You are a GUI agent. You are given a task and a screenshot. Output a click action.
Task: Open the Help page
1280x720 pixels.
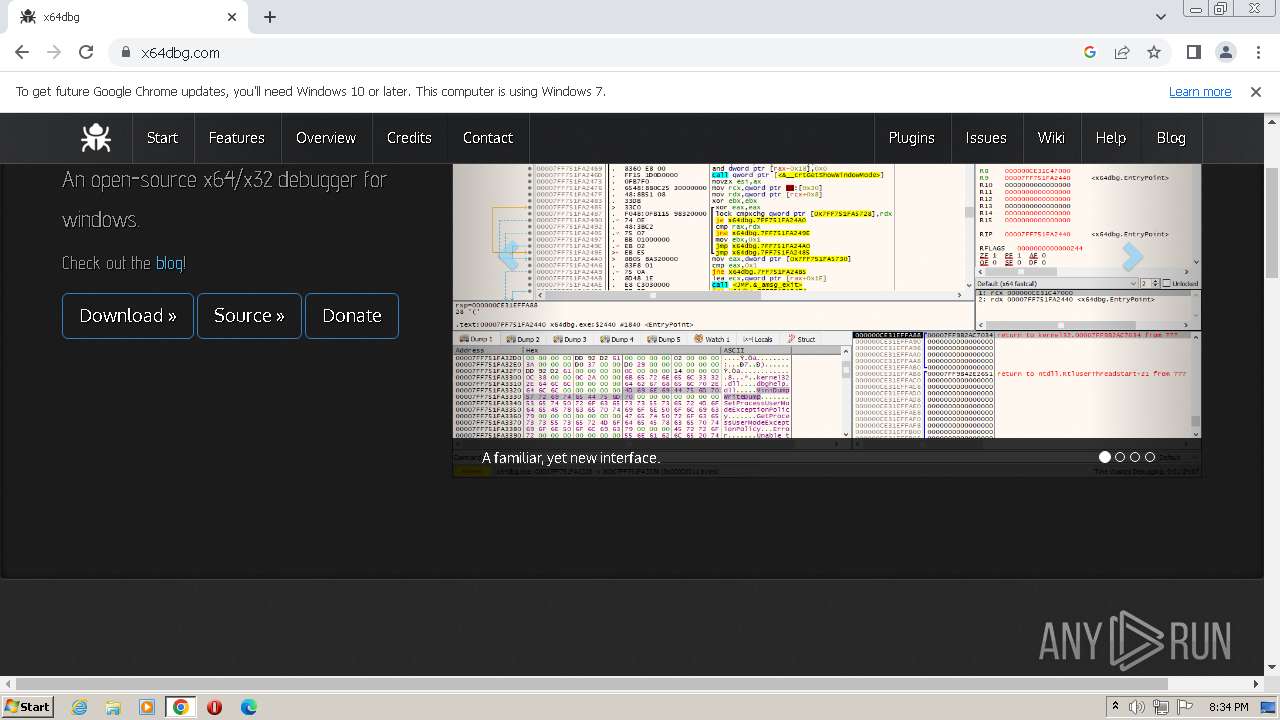coord(1111,138)
